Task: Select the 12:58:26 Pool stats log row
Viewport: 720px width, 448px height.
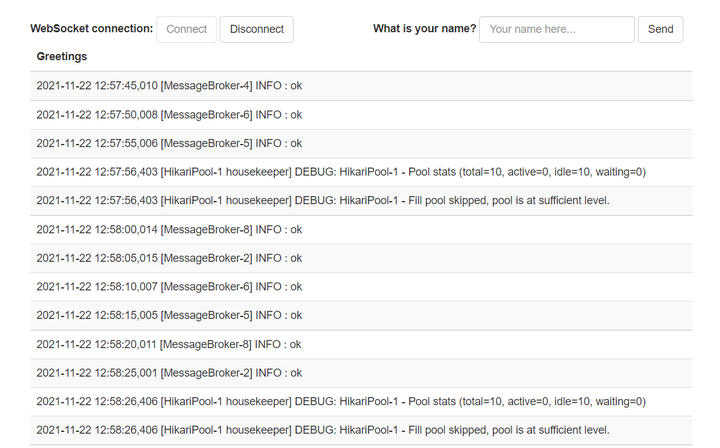Action: 361,402
